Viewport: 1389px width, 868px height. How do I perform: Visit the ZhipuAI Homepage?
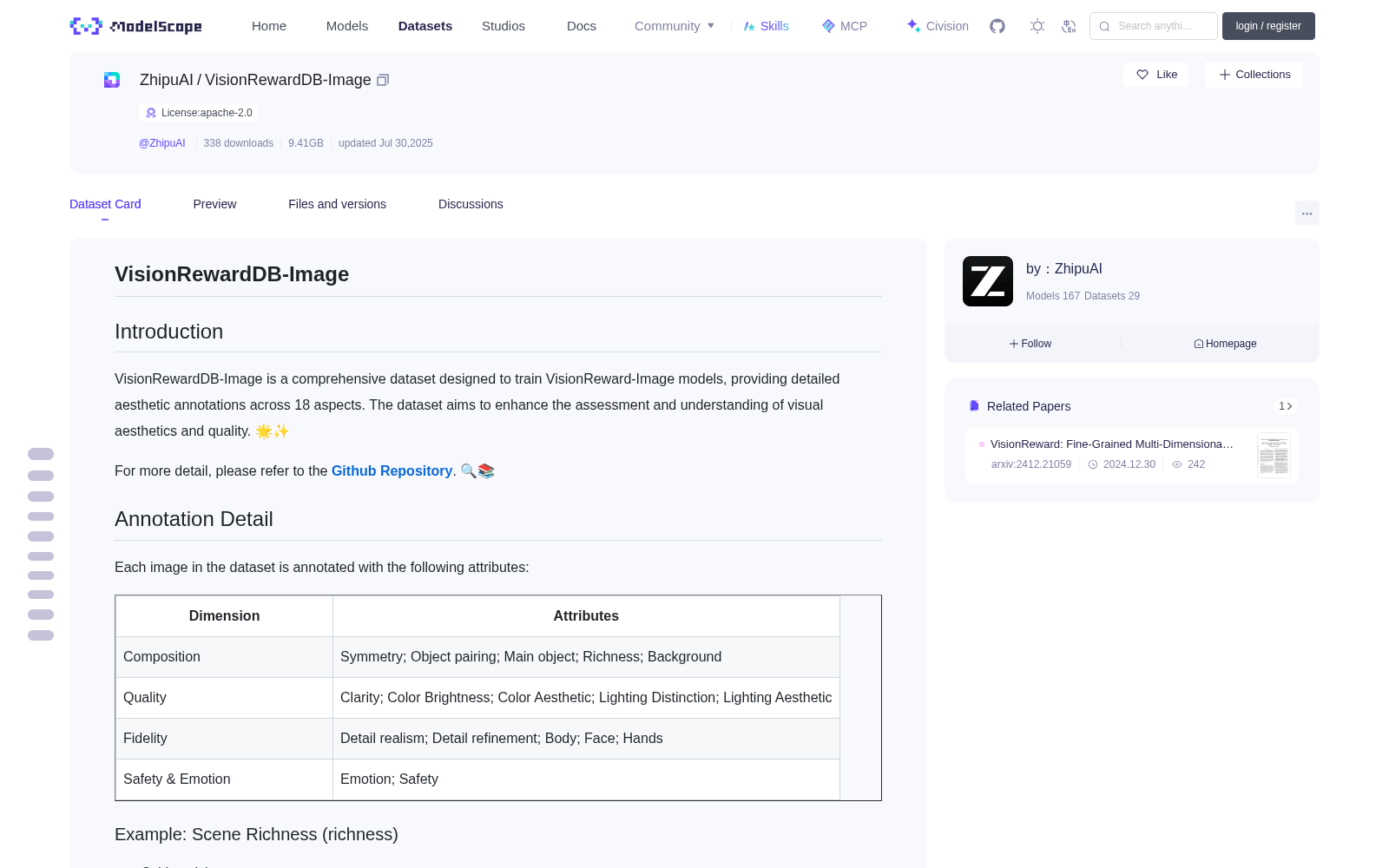1225,344
